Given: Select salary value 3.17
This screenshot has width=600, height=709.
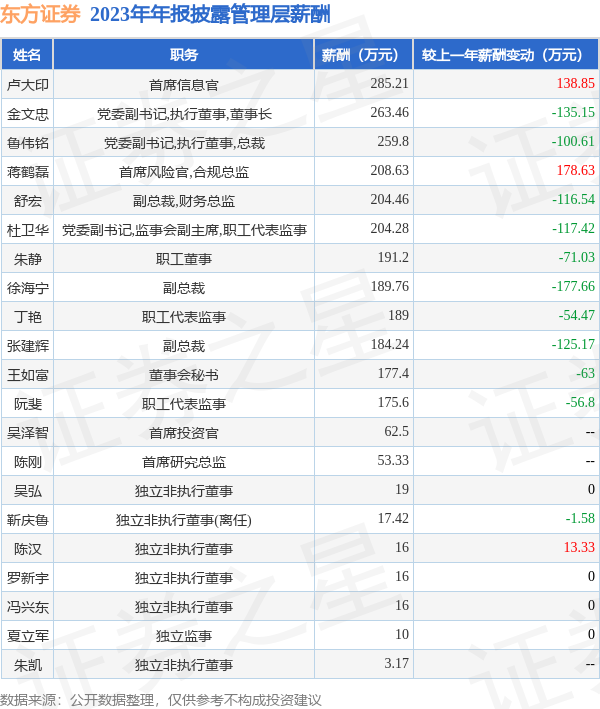Looking at the screenshot, I should pyautogui.click(x=397, y=664).
